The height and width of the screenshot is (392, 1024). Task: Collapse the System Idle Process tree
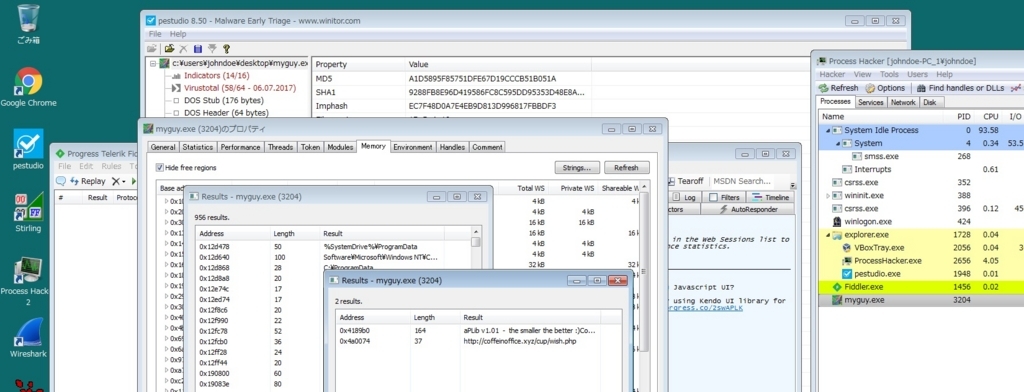pyautogui.click(x=828, y=130)
